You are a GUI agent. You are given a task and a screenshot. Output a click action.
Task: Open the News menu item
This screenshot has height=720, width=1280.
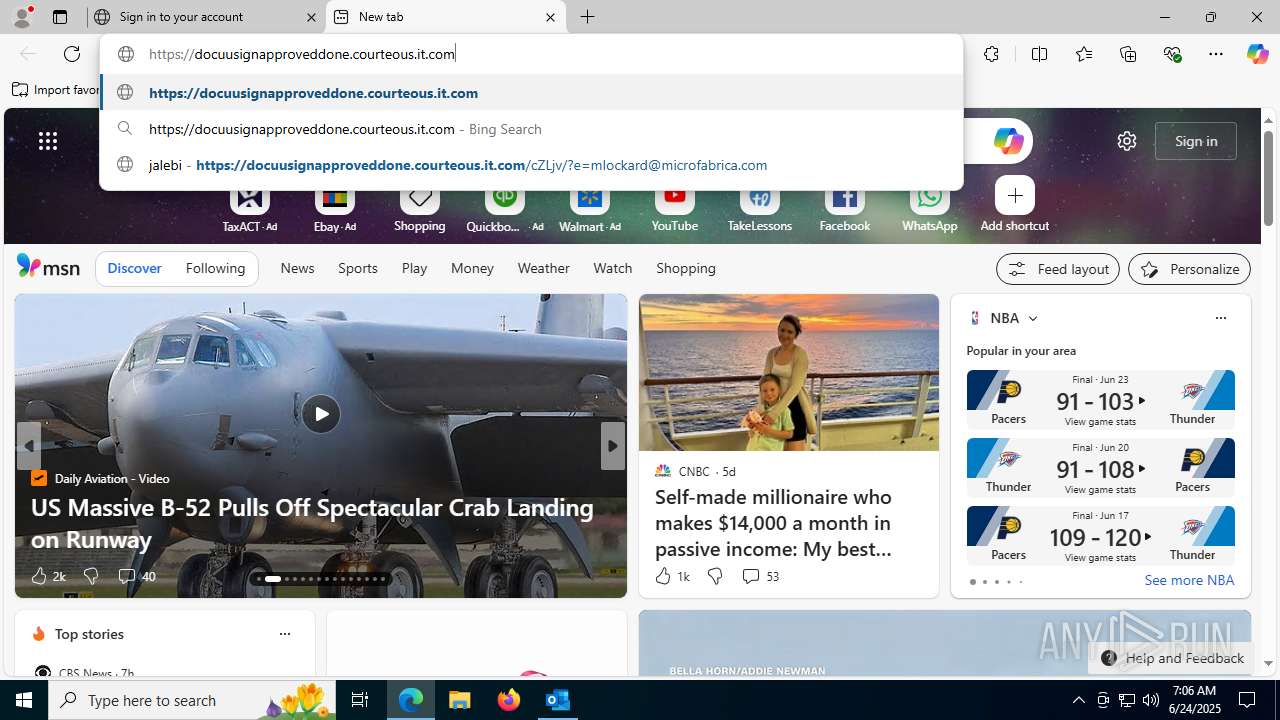(x=297, y=268)
